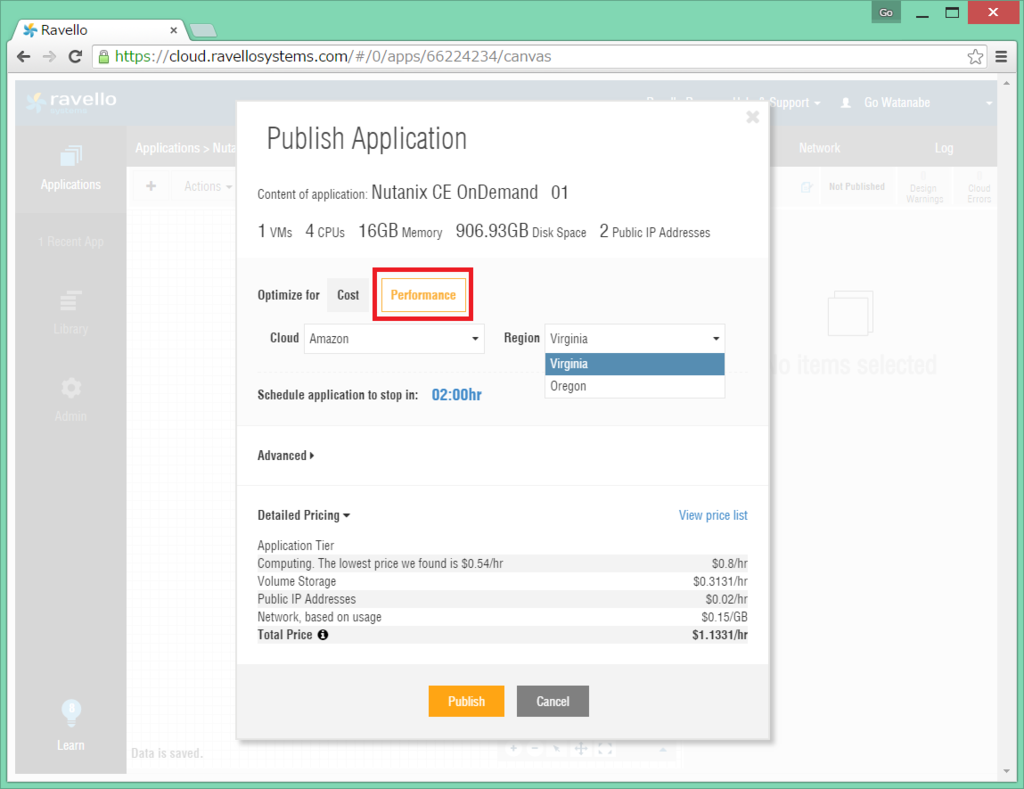The width and height of the screenshot is (1024, 789).
Task: Go forward in browser history
Action: pos(50,57)
